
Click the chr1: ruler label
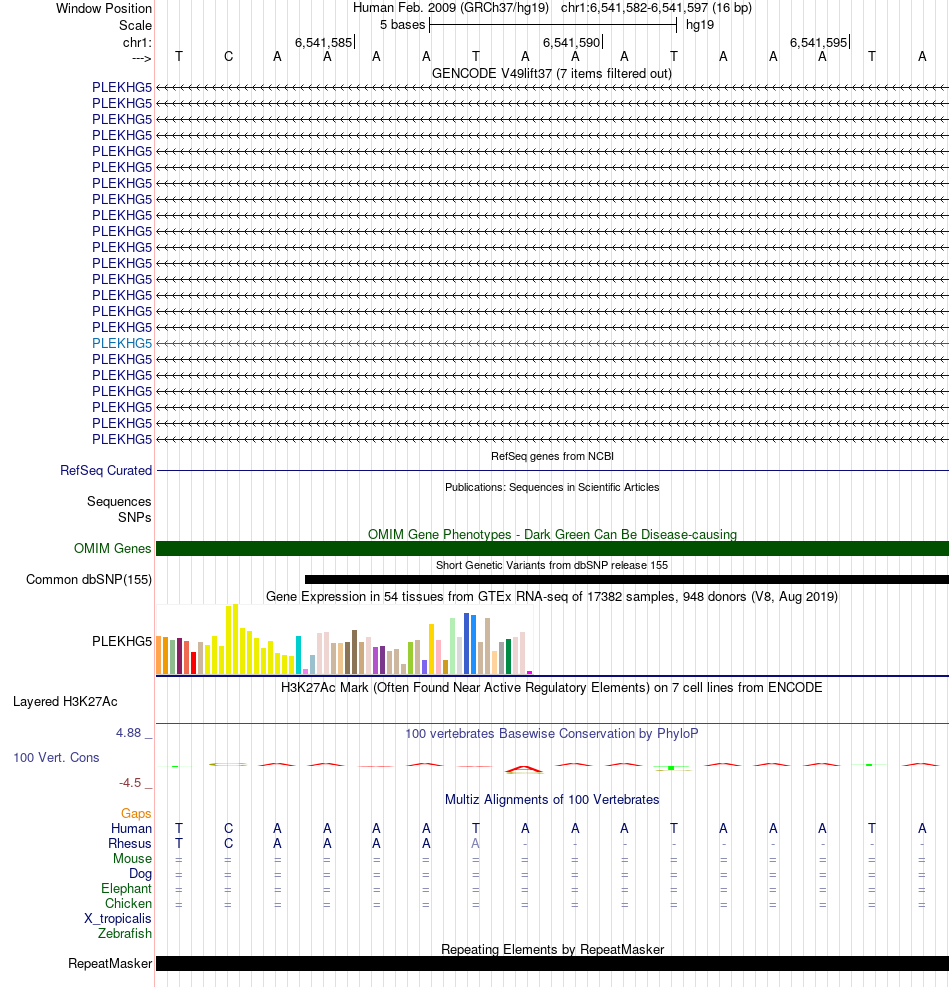(137, 42)
